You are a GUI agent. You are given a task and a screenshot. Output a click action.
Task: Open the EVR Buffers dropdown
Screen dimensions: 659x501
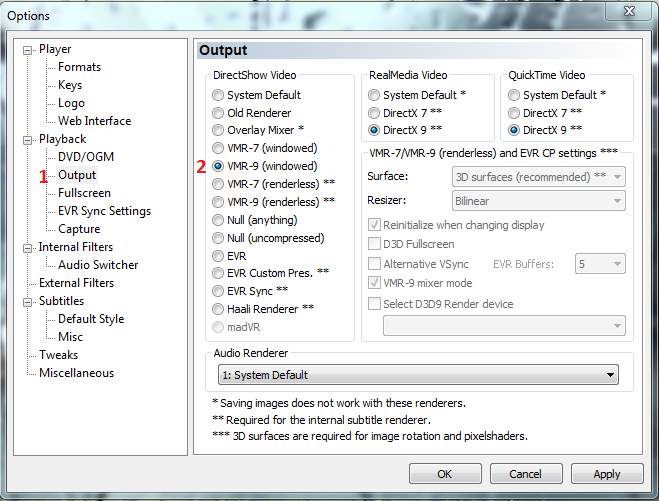click(x=600, y=264)
